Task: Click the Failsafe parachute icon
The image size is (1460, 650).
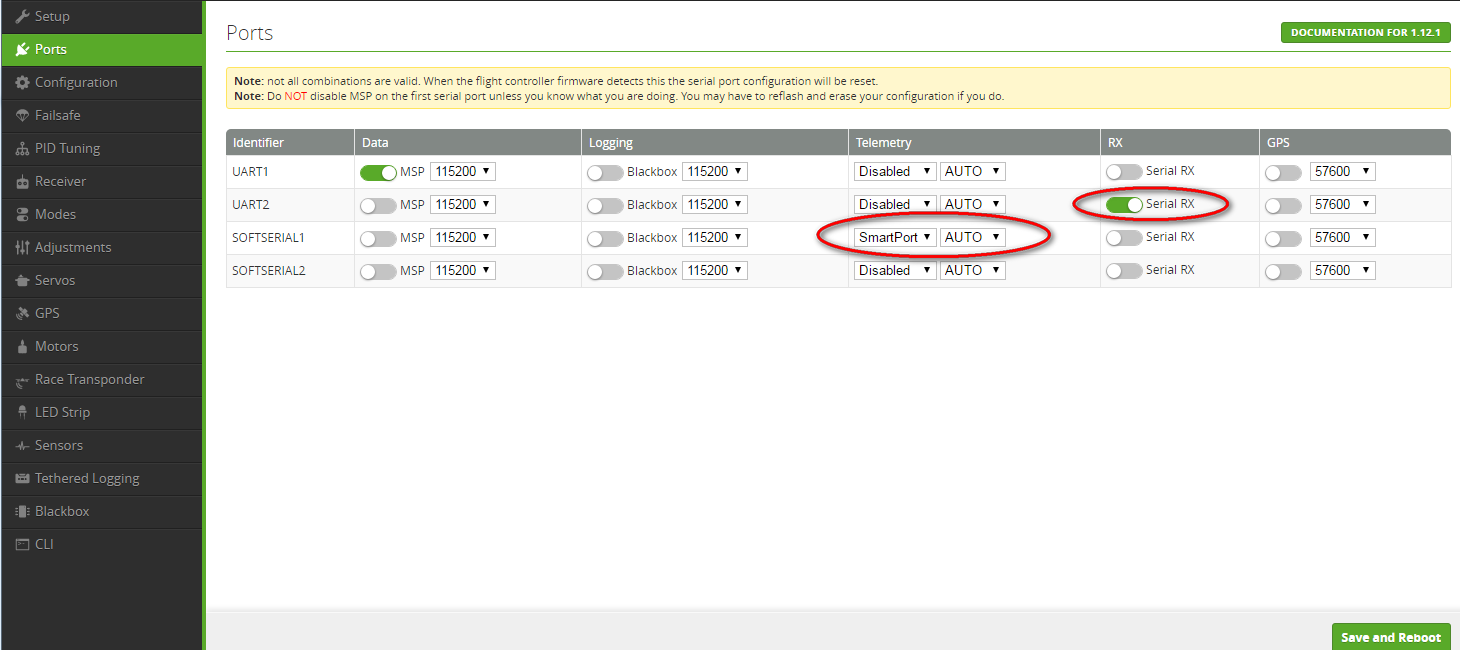Action: pos(22,116)
